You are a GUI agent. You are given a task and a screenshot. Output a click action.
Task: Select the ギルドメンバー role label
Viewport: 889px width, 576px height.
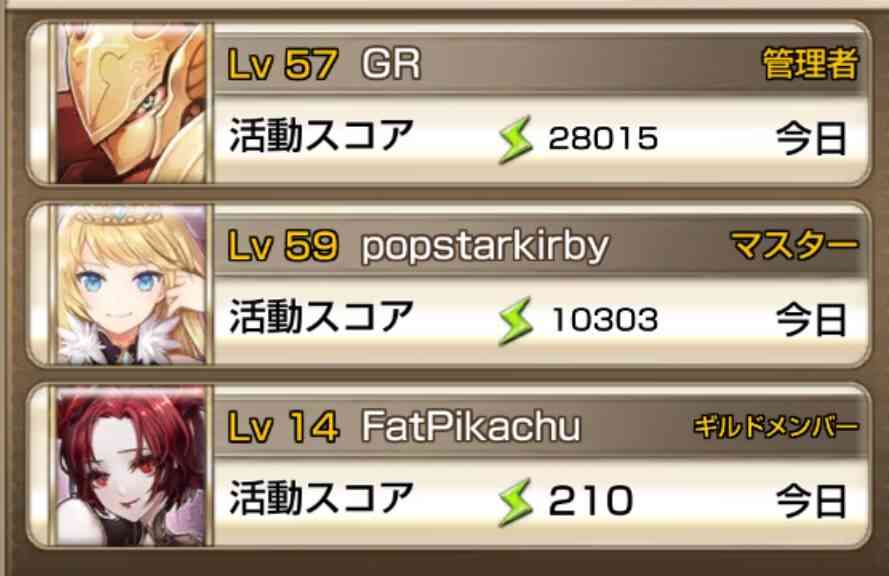click(776, 427)
